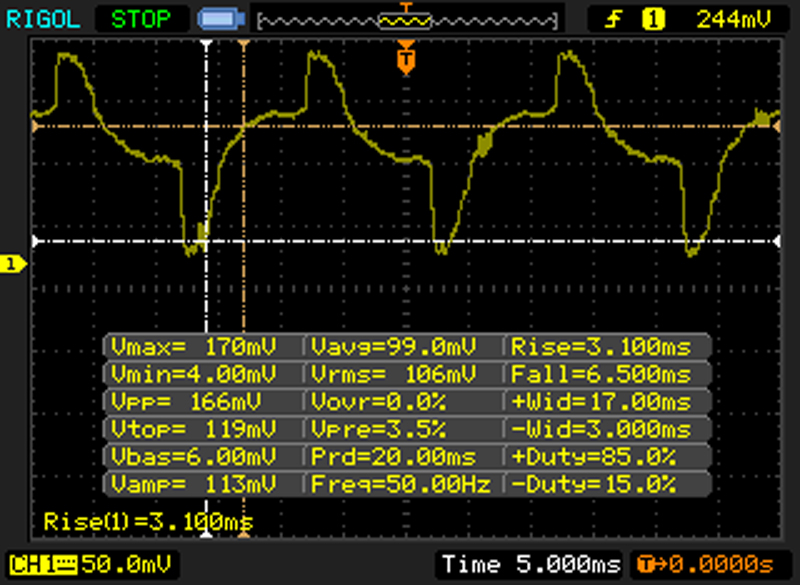Click the Vrms= 106mV measurement
Image resolution: width=800 pixels, height=585 pixels.
point(393,374)
